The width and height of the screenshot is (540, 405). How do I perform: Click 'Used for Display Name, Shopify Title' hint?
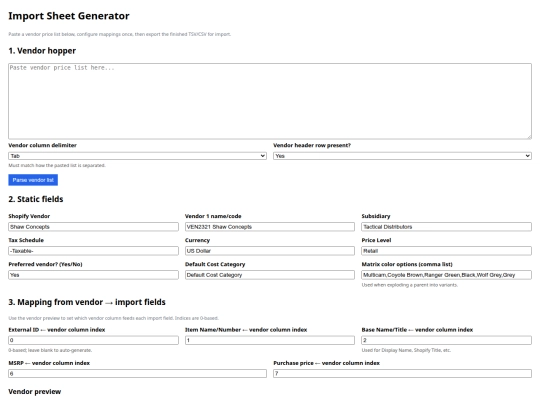(406, 350)
